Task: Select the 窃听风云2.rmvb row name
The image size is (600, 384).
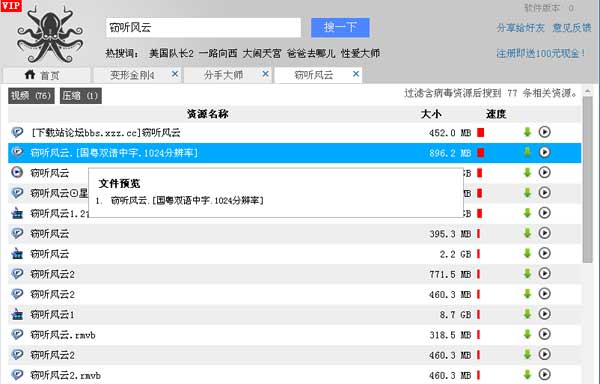Action: click(65, 375)
